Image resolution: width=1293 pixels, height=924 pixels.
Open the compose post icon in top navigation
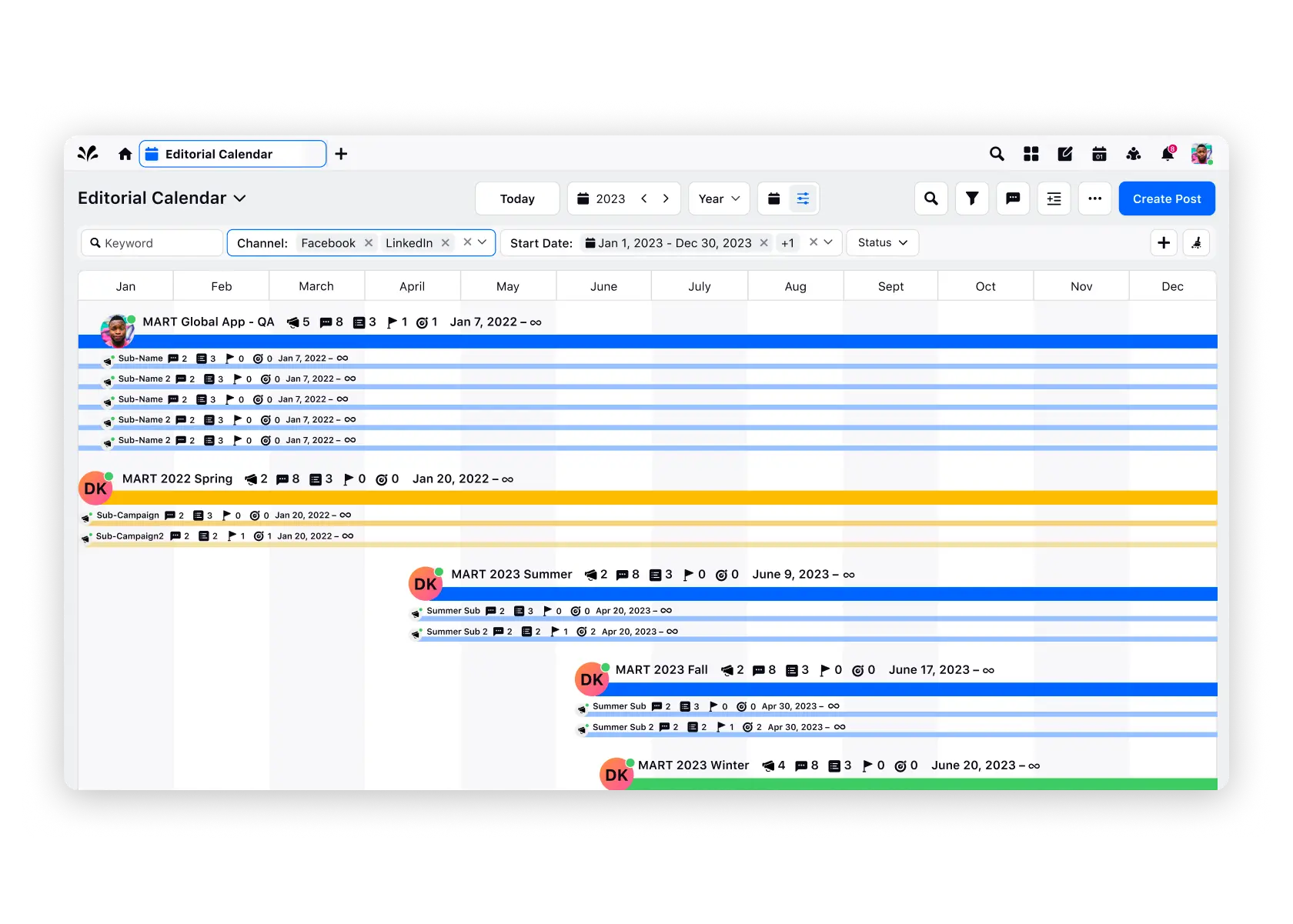tap(1065, 154)
